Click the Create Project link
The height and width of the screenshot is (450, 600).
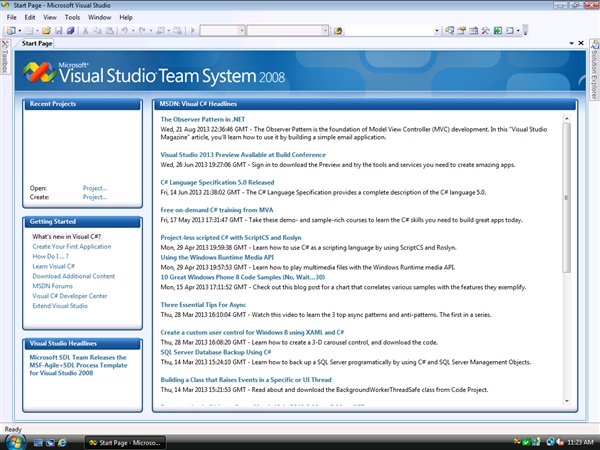95,197
